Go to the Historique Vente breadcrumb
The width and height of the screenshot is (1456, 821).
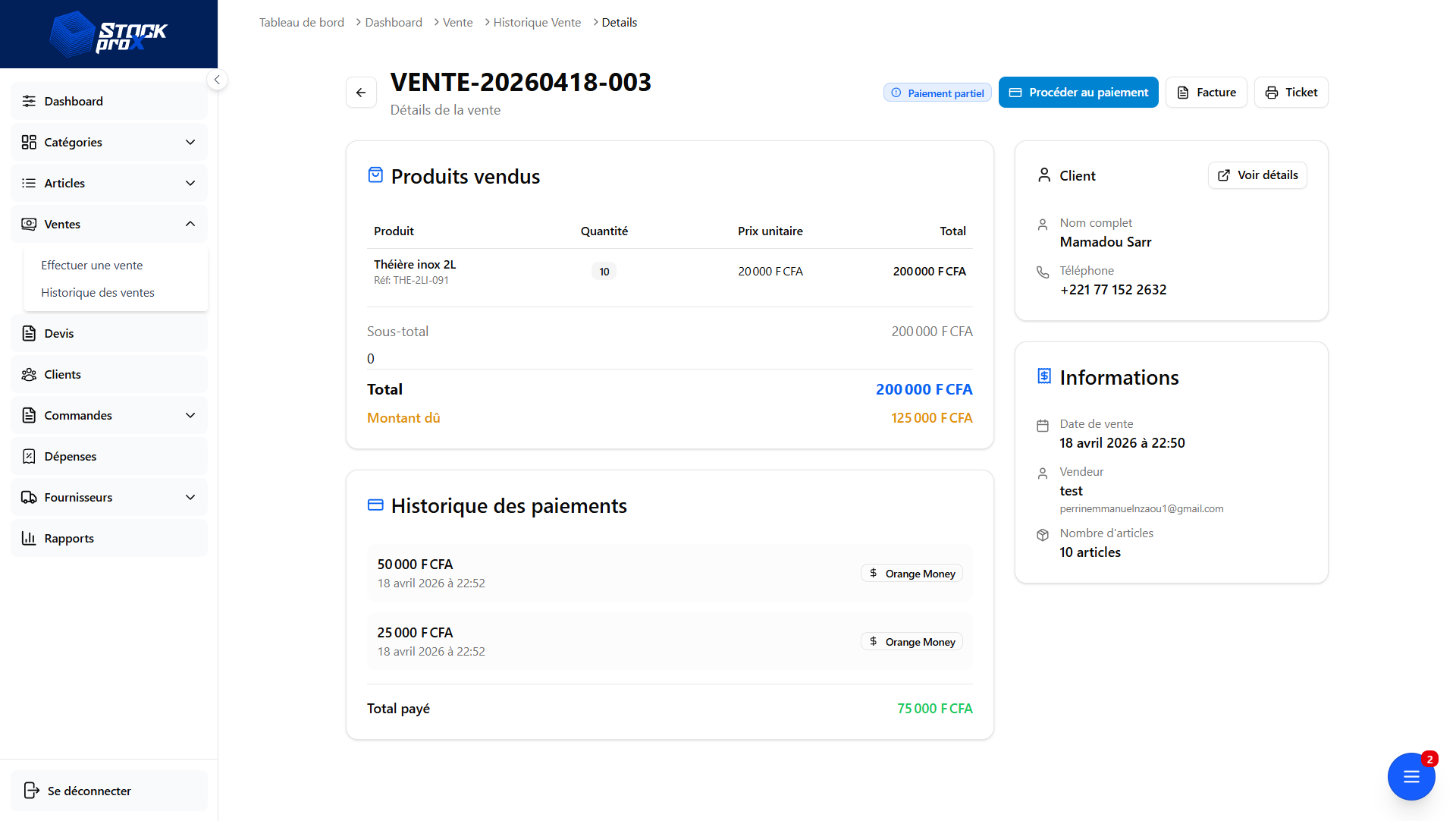(x=537, y=22)
